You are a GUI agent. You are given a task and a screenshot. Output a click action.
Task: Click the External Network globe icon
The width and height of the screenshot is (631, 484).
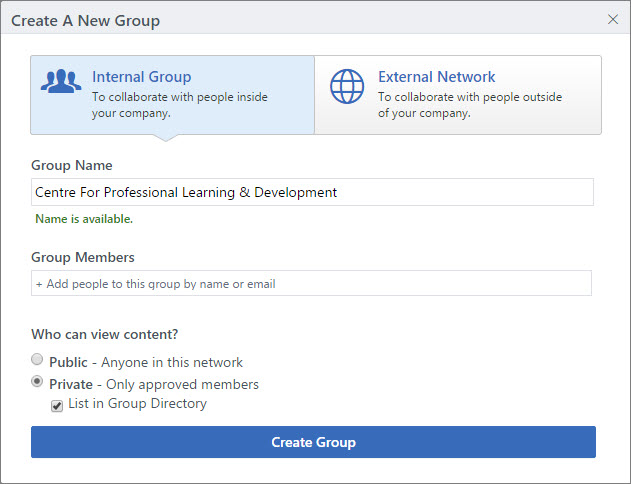346,87
